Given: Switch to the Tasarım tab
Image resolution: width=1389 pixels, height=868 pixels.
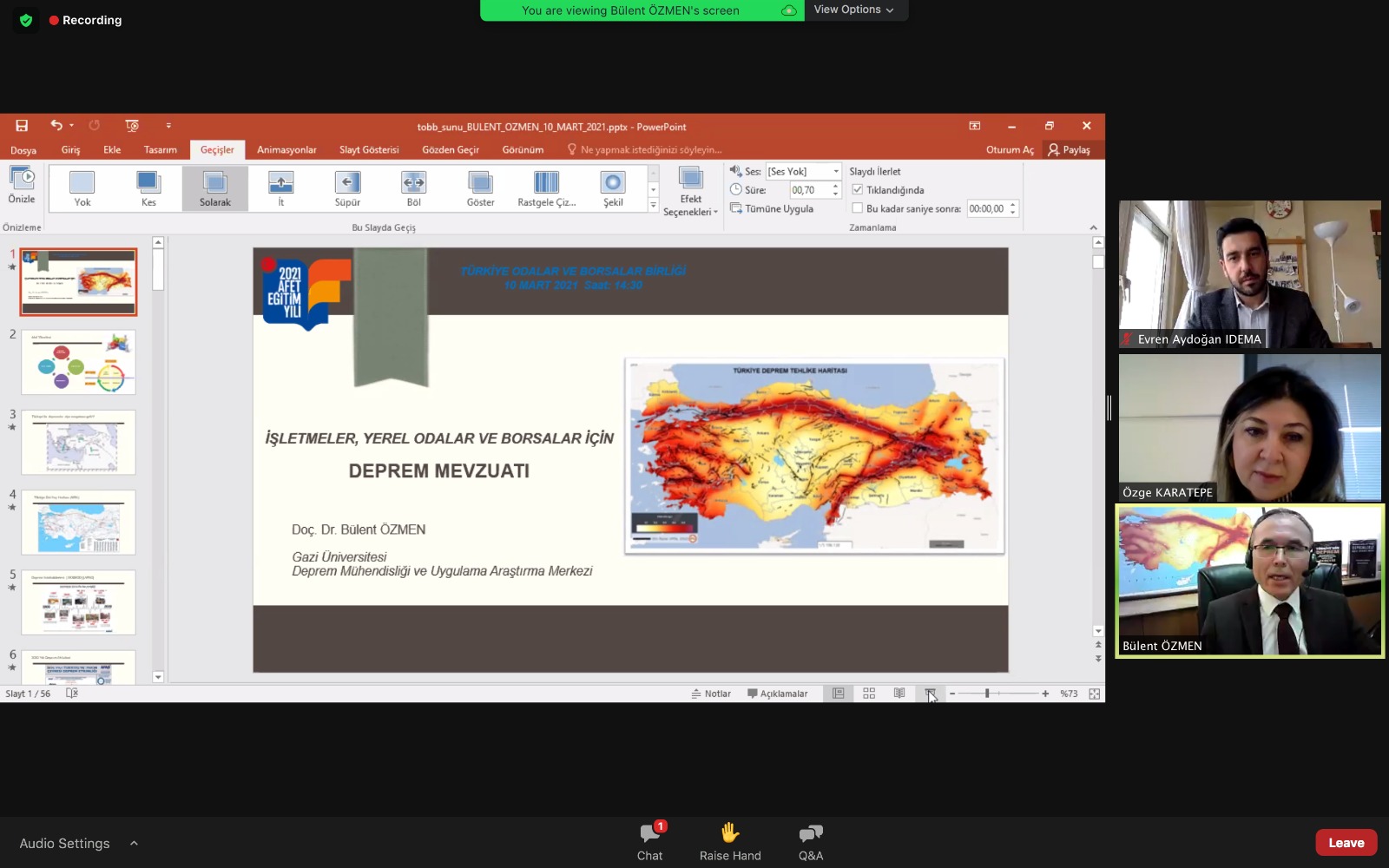Looking at the screenshot, I should coord(161,150).
